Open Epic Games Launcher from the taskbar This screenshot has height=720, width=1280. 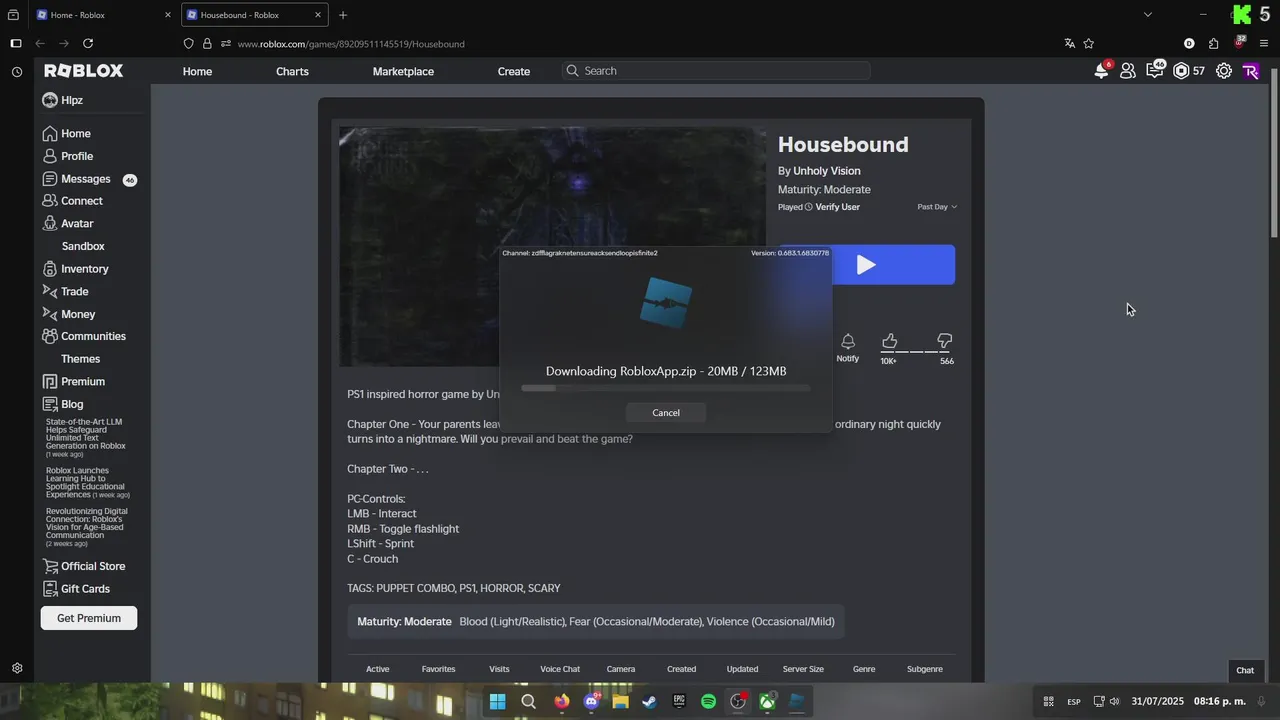coord(679,702)
